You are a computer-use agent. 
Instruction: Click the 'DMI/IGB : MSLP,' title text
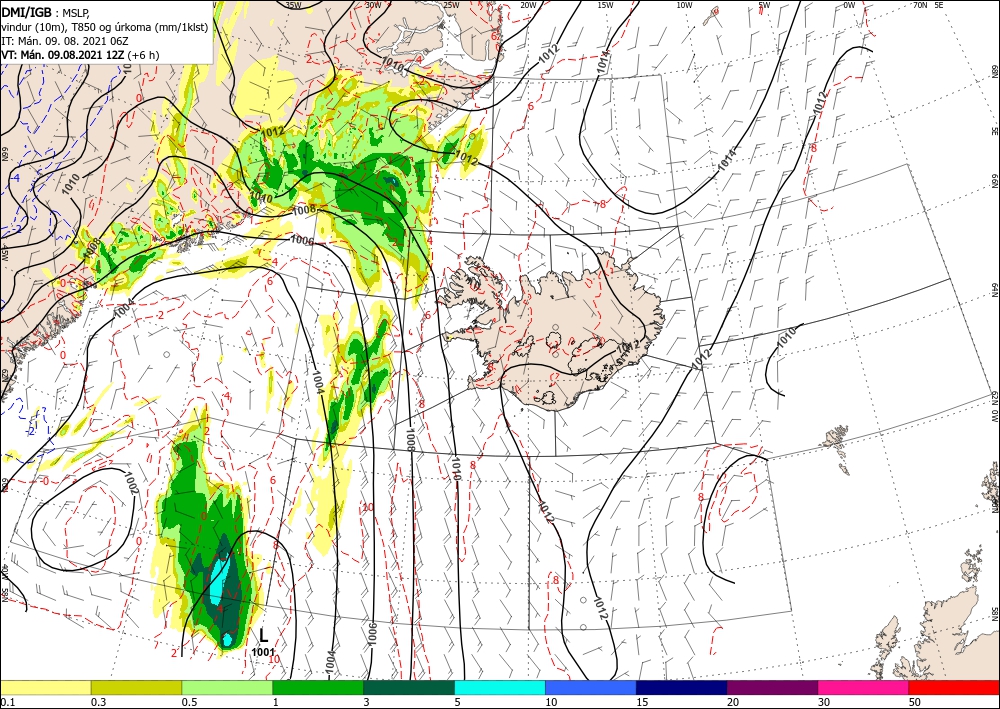click(45, 13)
